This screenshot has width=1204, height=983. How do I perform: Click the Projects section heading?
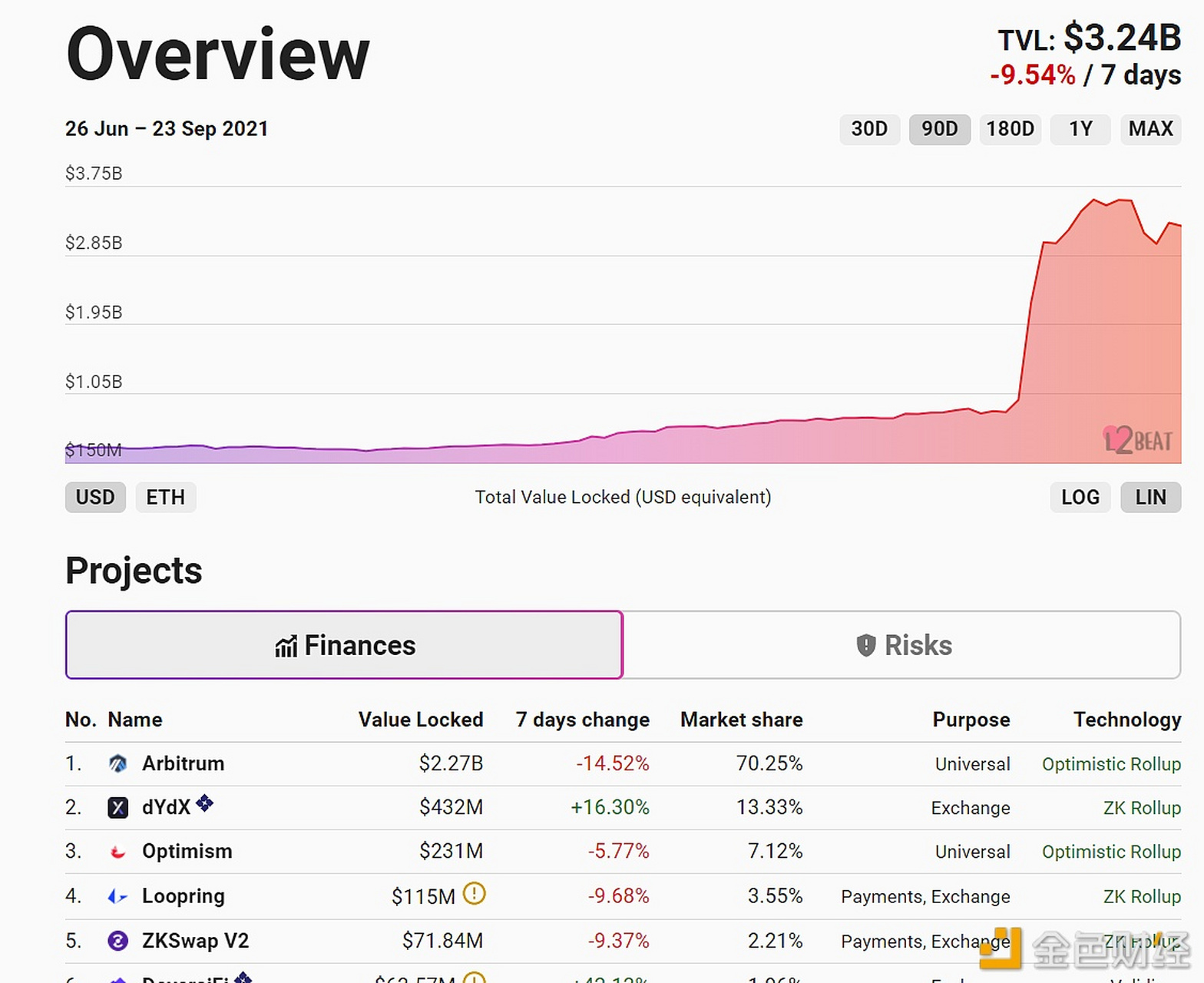point(134,571)
